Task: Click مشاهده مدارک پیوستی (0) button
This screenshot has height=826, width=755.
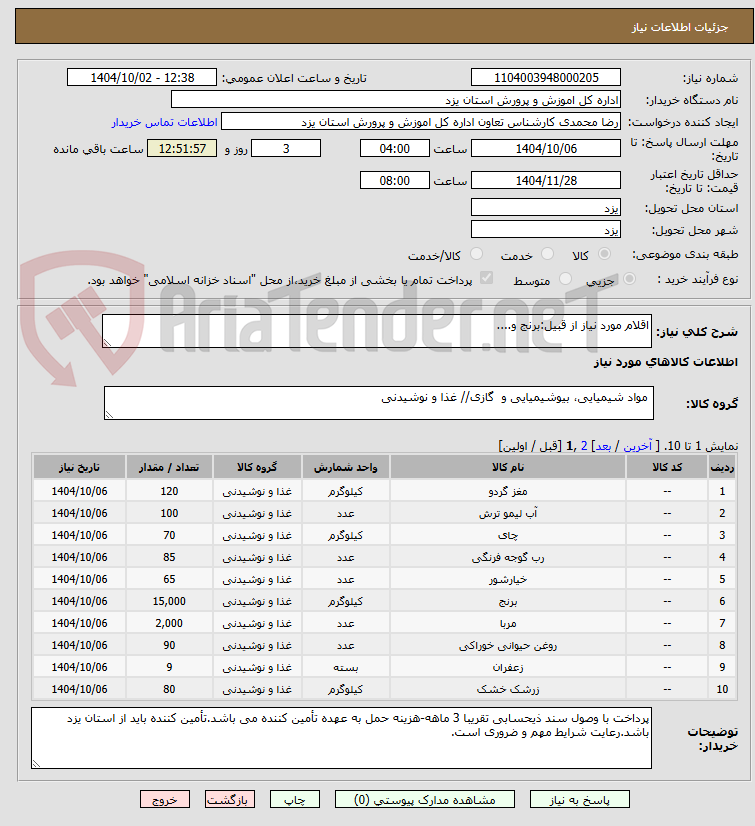Action: tap(425, 800)
